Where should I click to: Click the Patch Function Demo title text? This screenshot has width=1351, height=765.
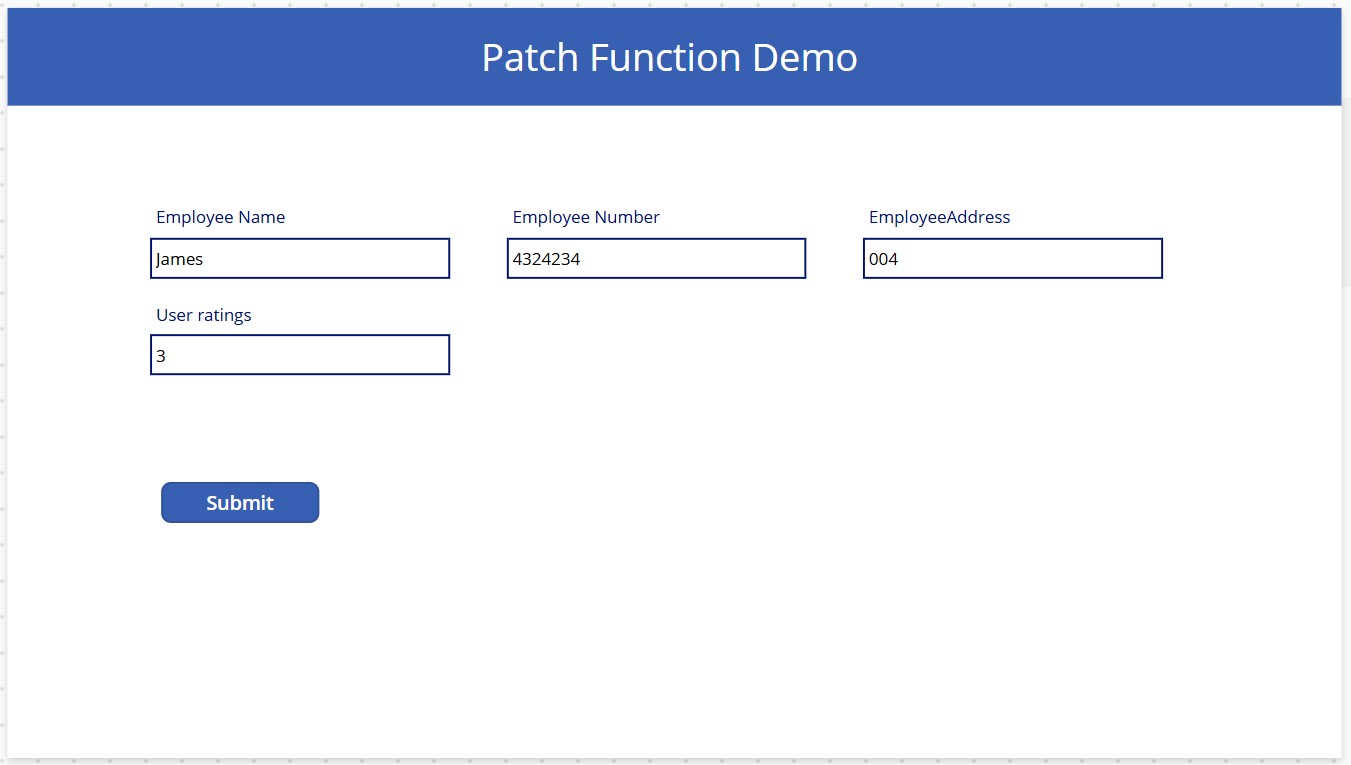(669, 57)
